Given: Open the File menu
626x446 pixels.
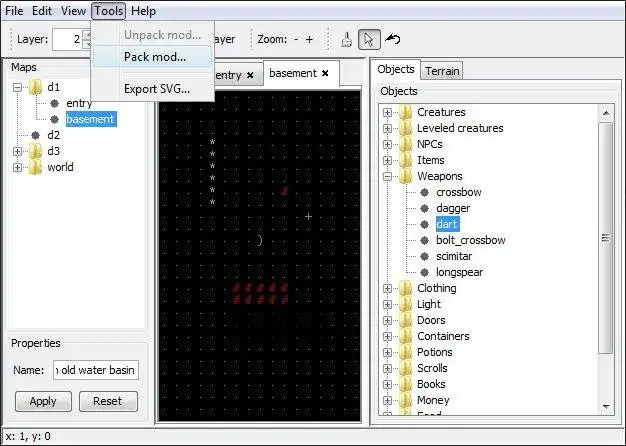Looking at the screenshot, I should 14,11.
